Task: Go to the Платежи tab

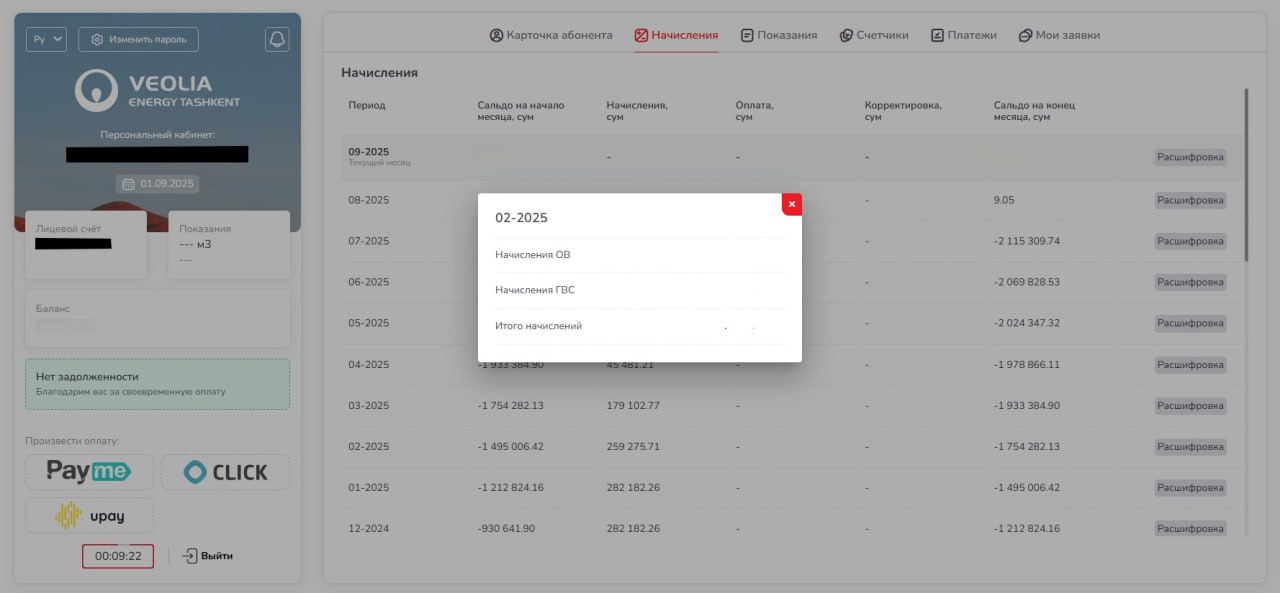Action: (x=964, y=35)
